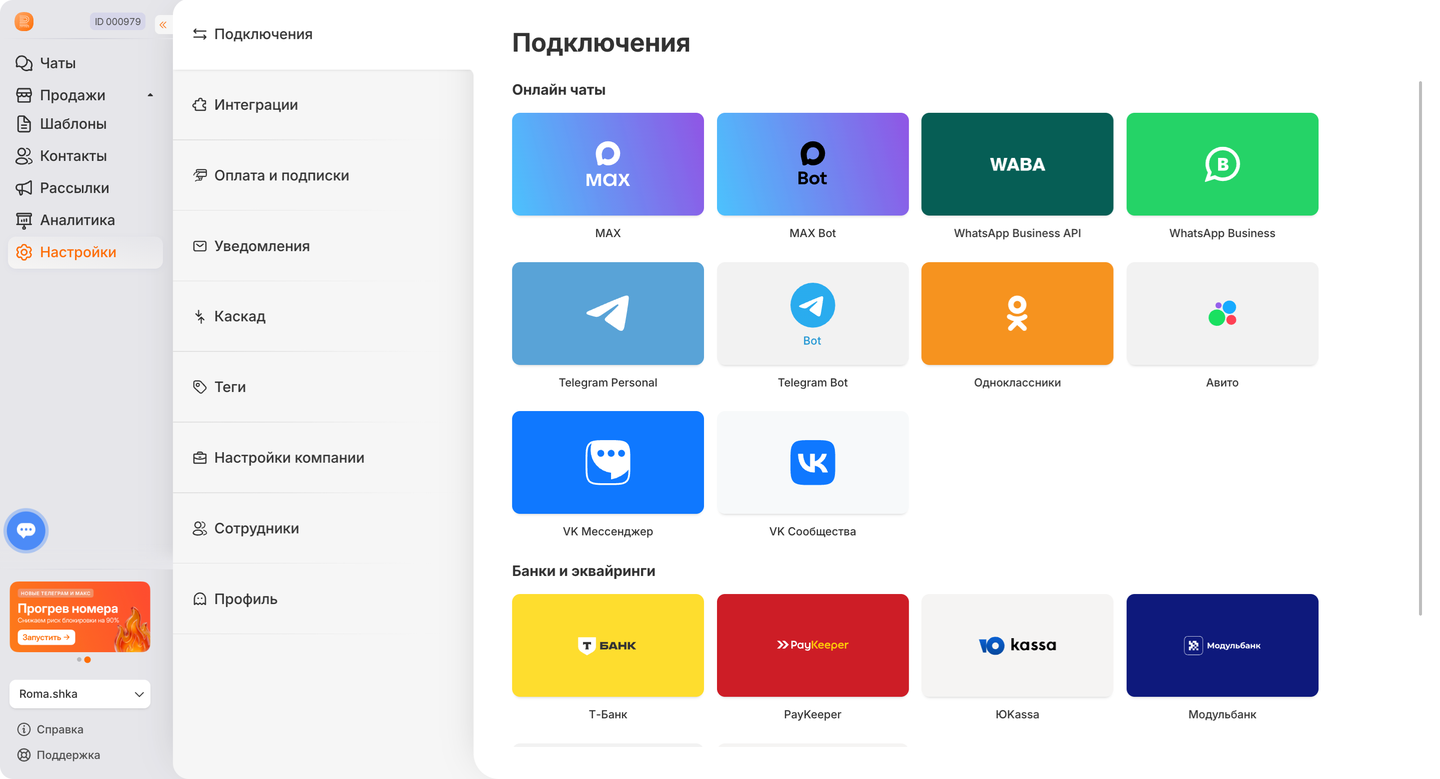Click the orange app logo icon
The image size is (1440, 779).
[x=24, y=22]
